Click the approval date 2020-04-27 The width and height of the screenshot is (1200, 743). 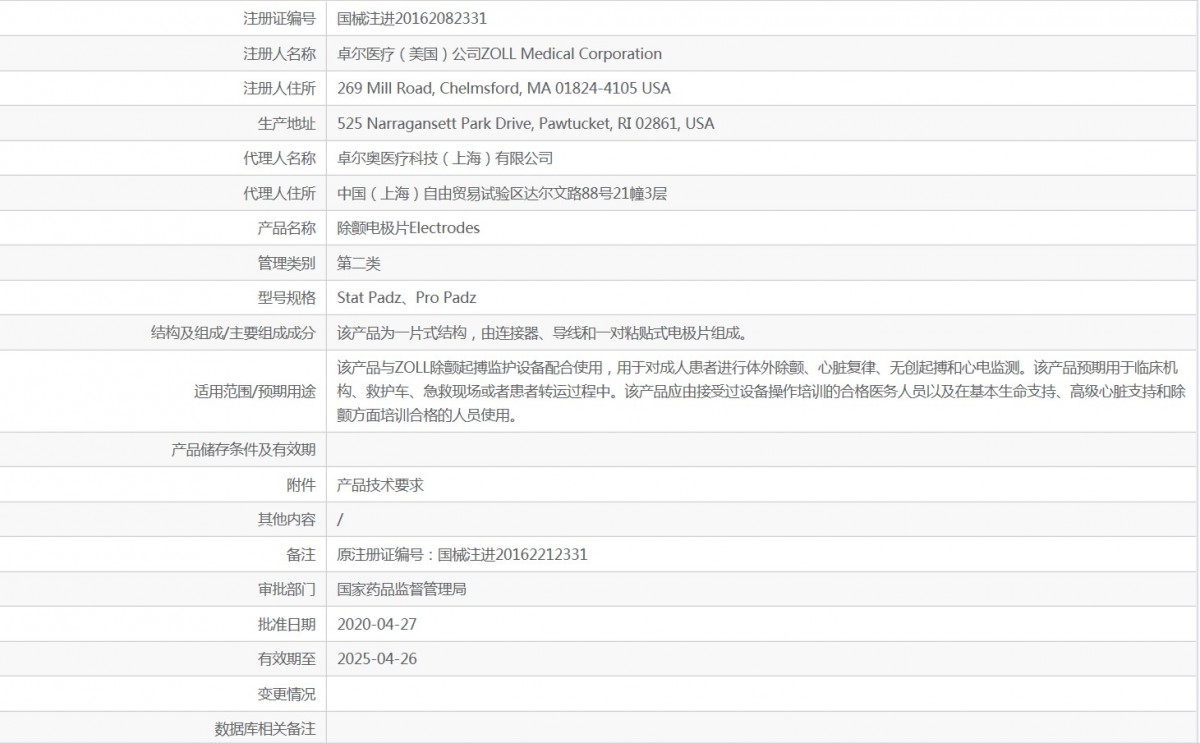(377, 624)
